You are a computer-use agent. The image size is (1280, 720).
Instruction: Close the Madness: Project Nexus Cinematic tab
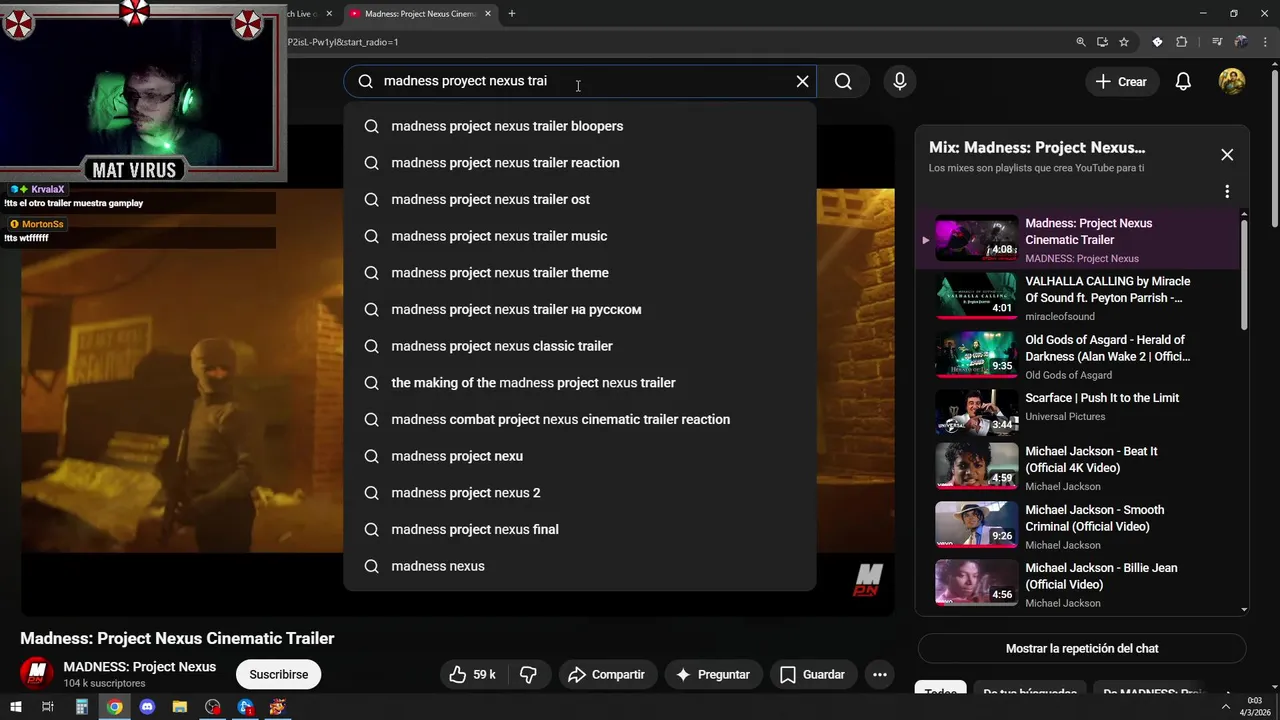(x=488, y=14)
